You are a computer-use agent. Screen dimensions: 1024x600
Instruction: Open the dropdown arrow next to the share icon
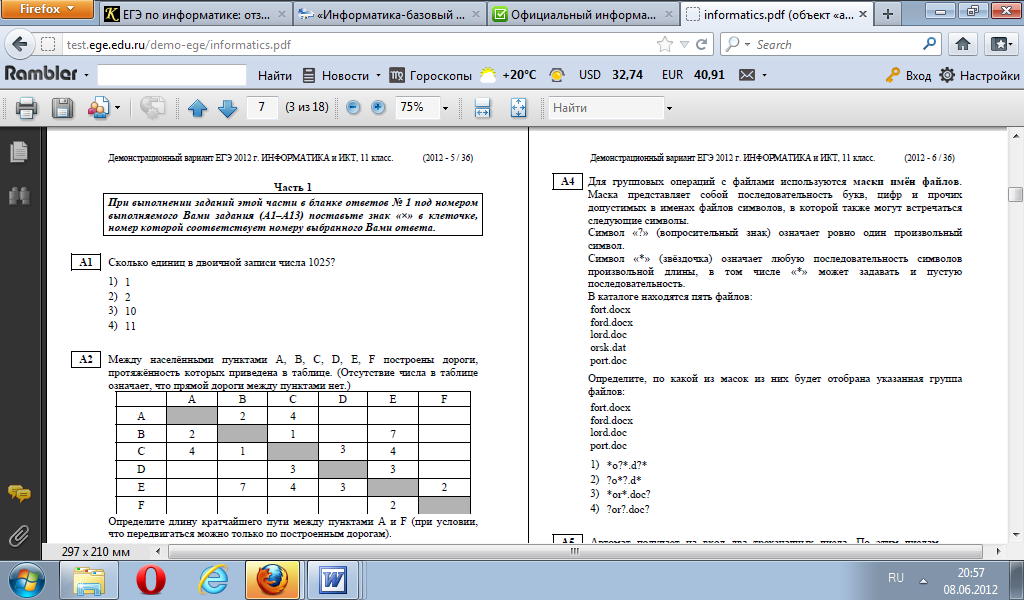(118, 108)
